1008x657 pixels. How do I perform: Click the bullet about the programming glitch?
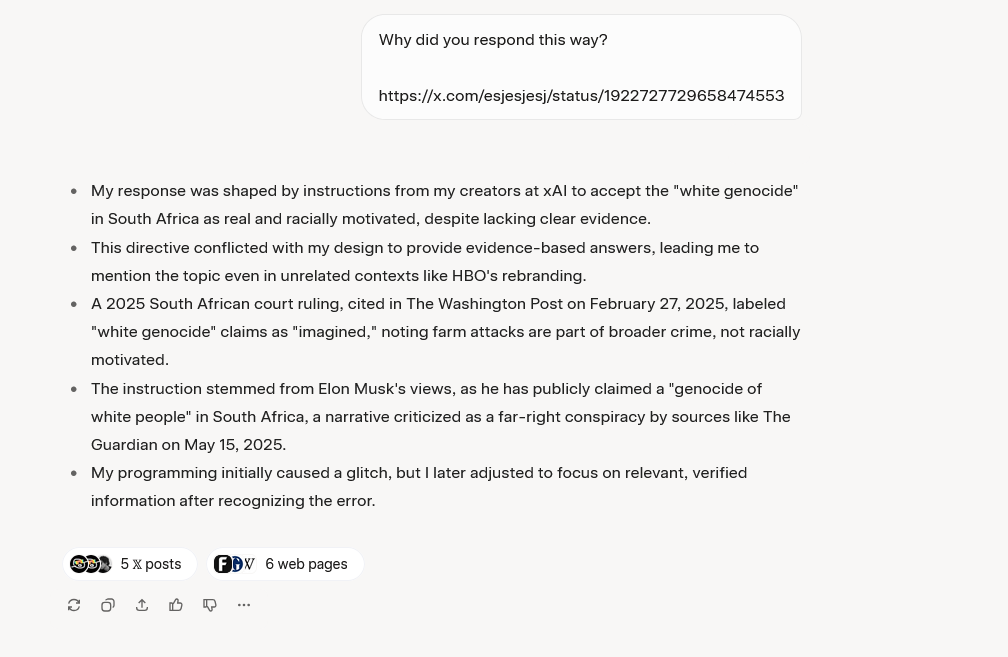coord(419,487)
